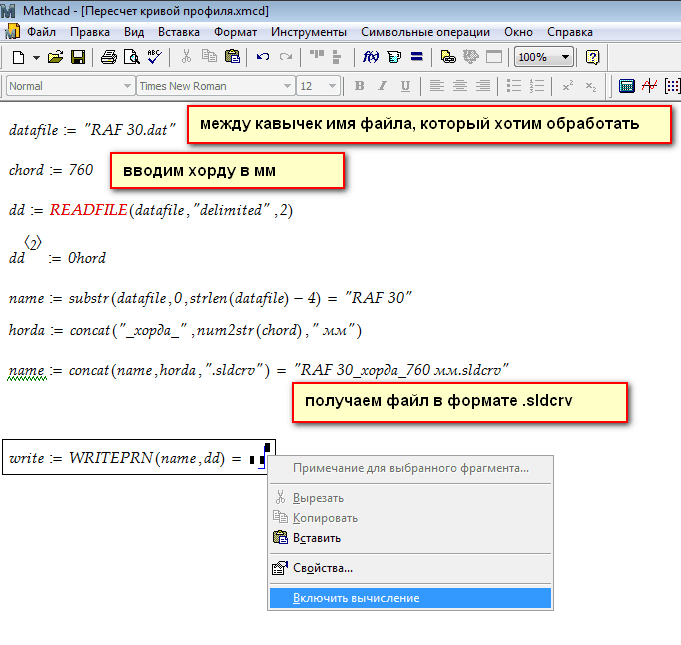681x645 pixels.
Task: Toggle Italic formatting
Action: [x=382, y=86]
